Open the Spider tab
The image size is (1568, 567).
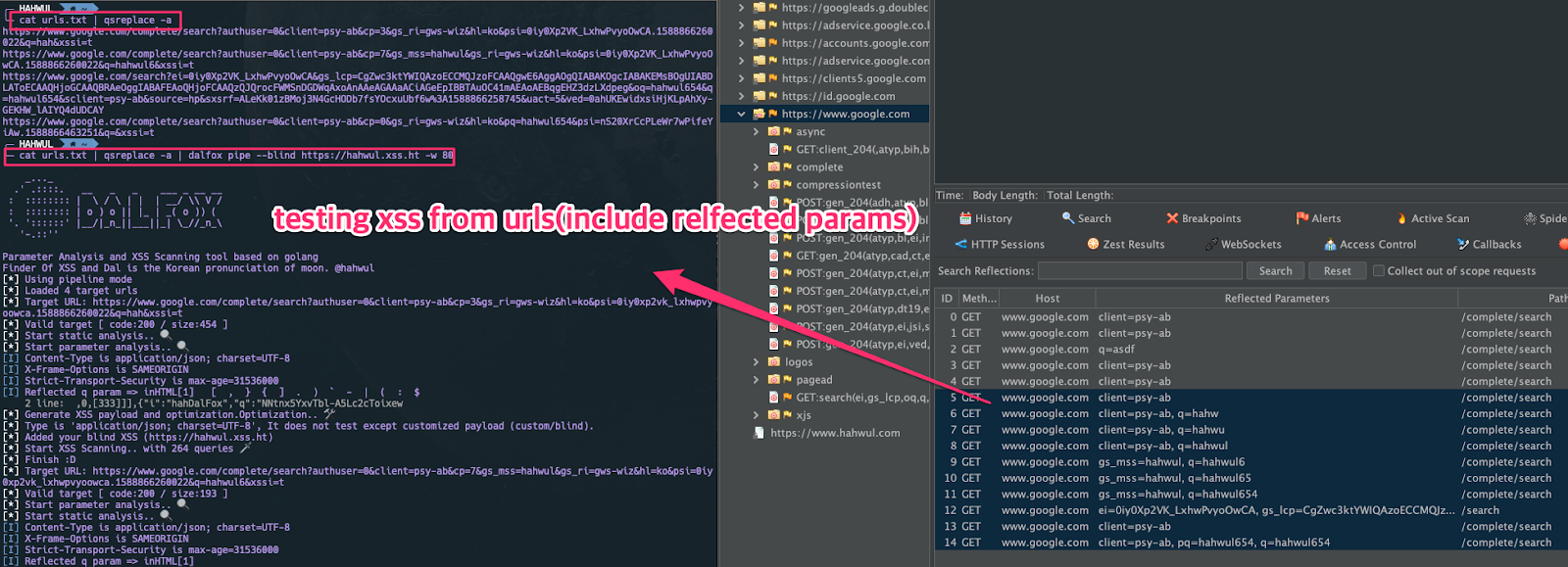click(1545, 218)
